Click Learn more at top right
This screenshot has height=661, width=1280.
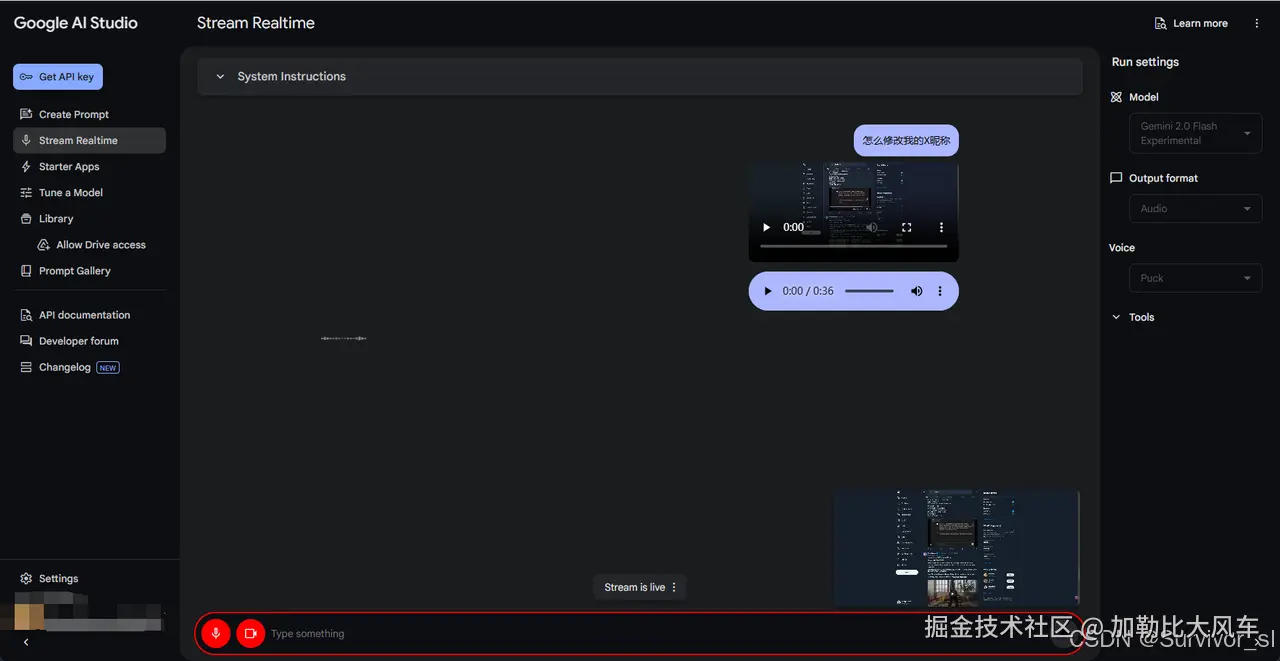tap(1191, 23)
